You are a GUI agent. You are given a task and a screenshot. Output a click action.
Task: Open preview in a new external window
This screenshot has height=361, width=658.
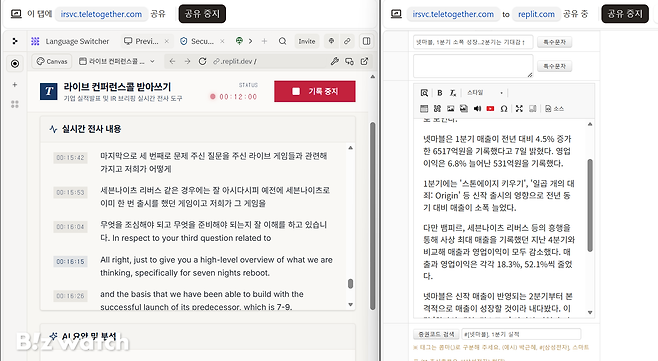(364, 61)
